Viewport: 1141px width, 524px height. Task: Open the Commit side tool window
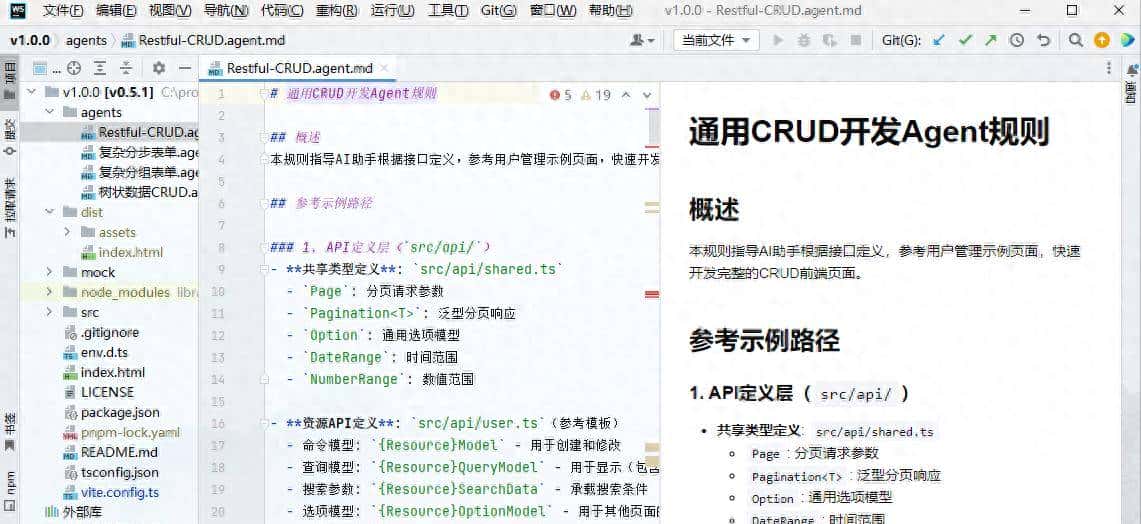(x=9, y=137)
